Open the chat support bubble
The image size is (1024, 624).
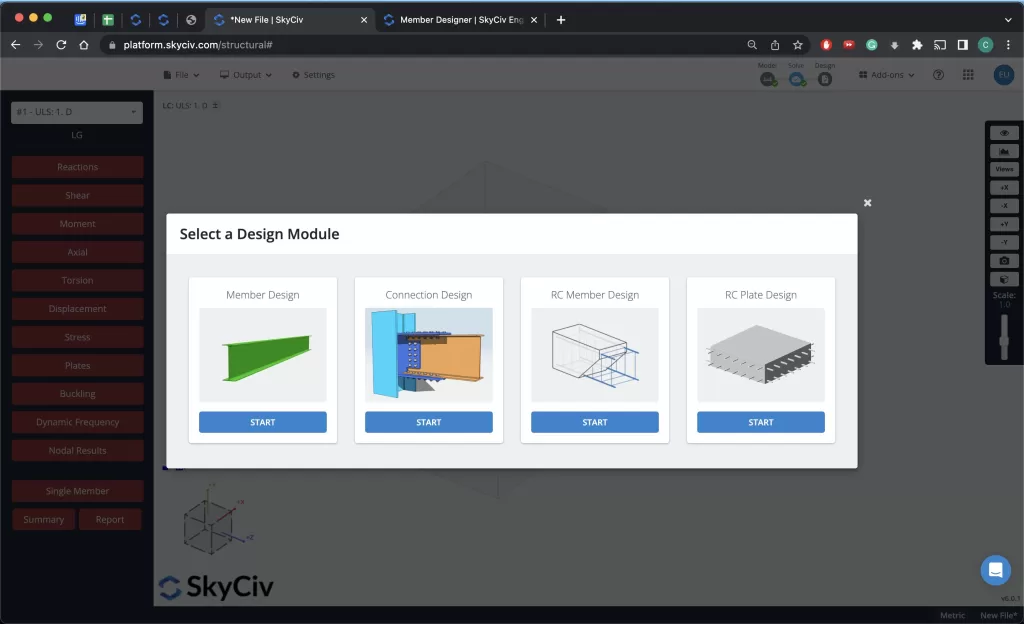point(995,570)
